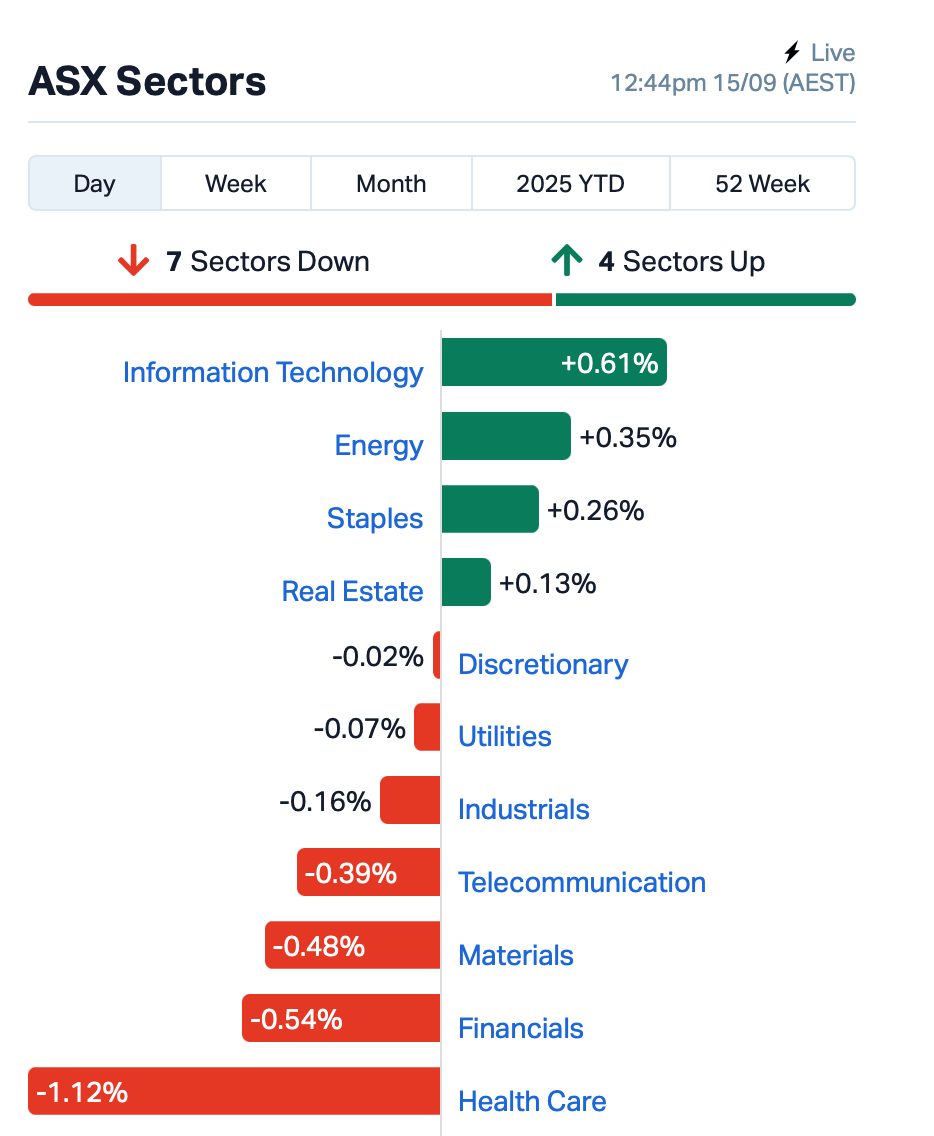
Task: Switch to the Week tab
Action: 236,184
